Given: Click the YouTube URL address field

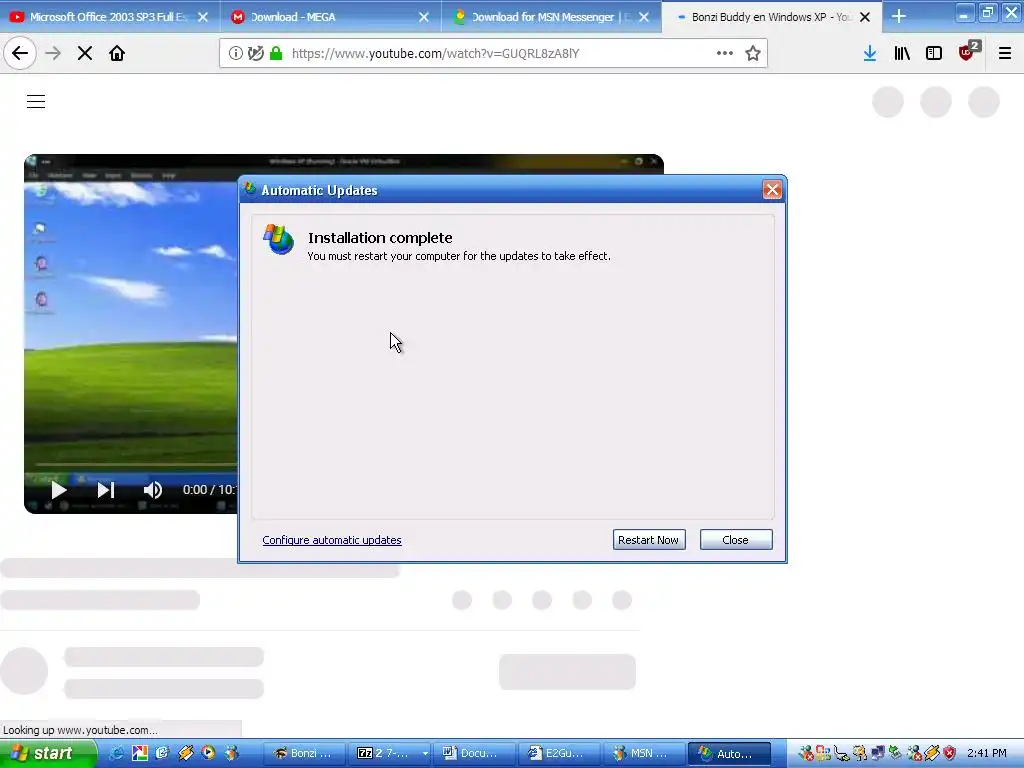Looking at the screenshot, I should pyautogui.click(x=496, y=54).
